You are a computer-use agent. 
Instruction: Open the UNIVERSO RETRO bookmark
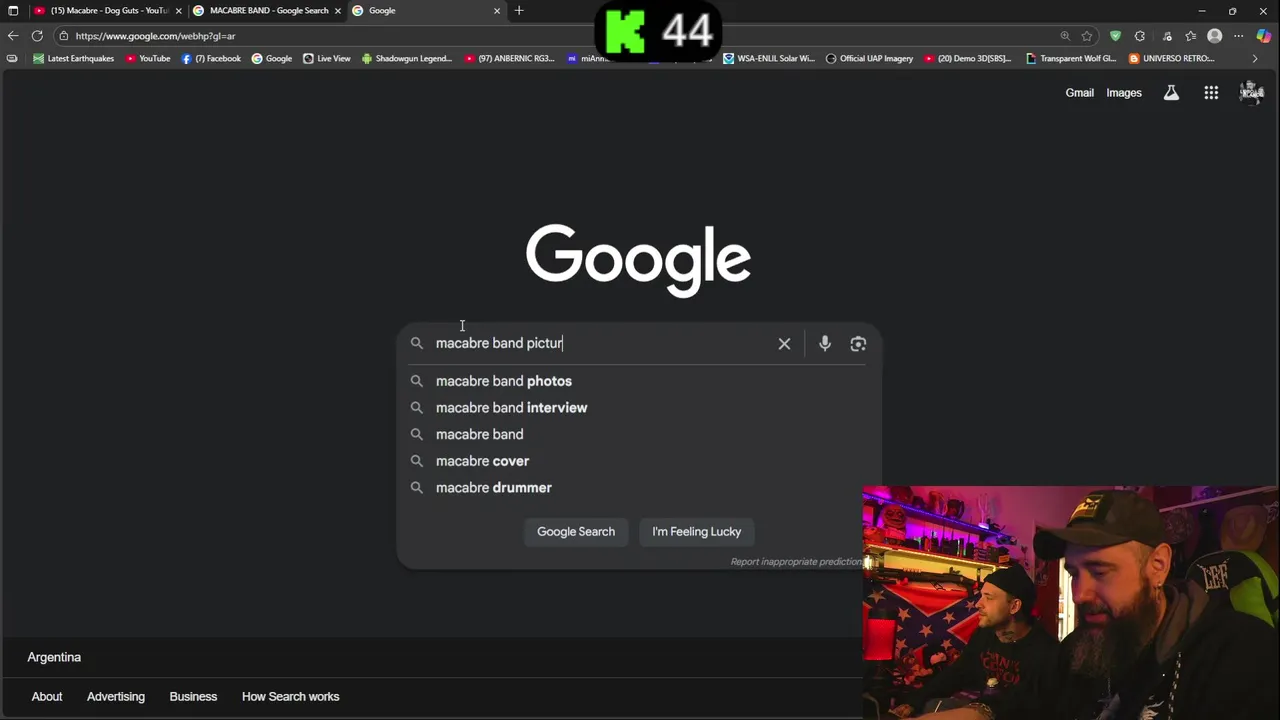click(1172, 58)
